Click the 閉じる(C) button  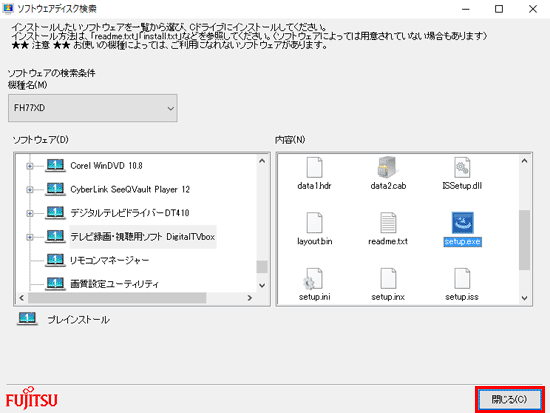[x=509, y=399]
